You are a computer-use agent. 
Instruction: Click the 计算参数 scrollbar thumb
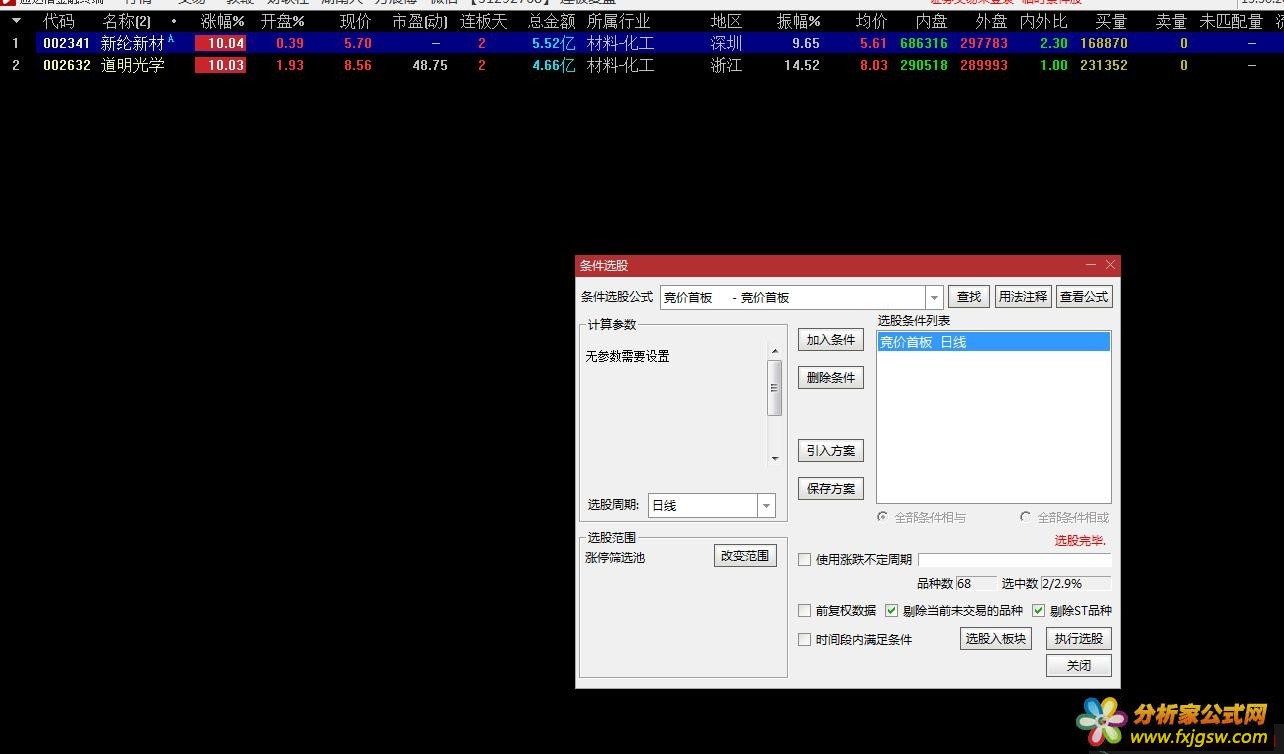pos(774,387)
